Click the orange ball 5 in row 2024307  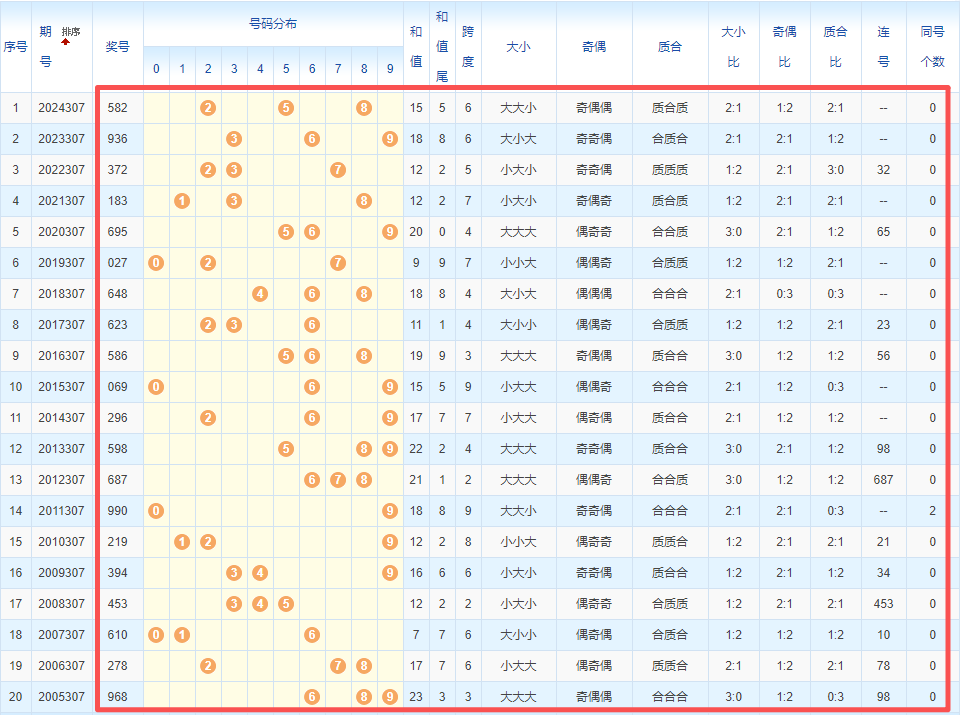pyautogui.click(x=286, y=108)
